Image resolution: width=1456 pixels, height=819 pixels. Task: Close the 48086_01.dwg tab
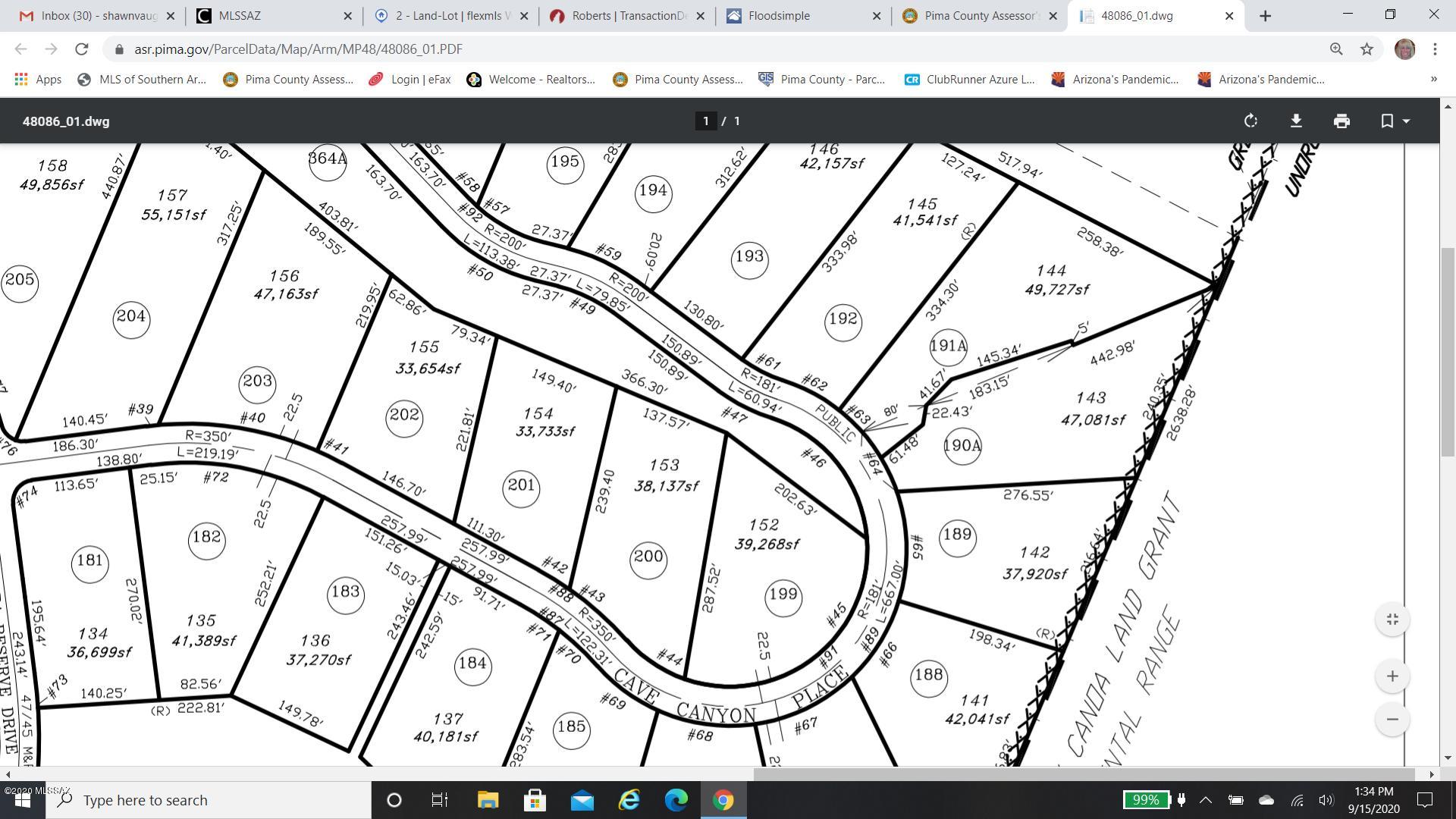coord(1229,16)
